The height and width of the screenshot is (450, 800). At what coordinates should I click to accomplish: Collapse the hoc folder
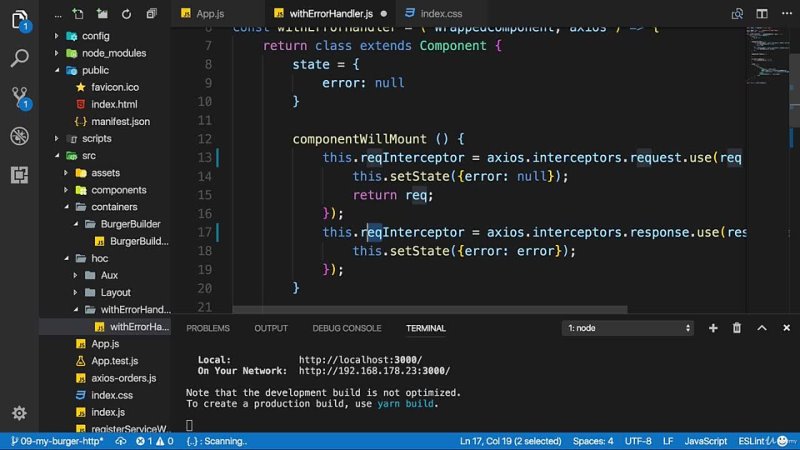click(105, 258)
